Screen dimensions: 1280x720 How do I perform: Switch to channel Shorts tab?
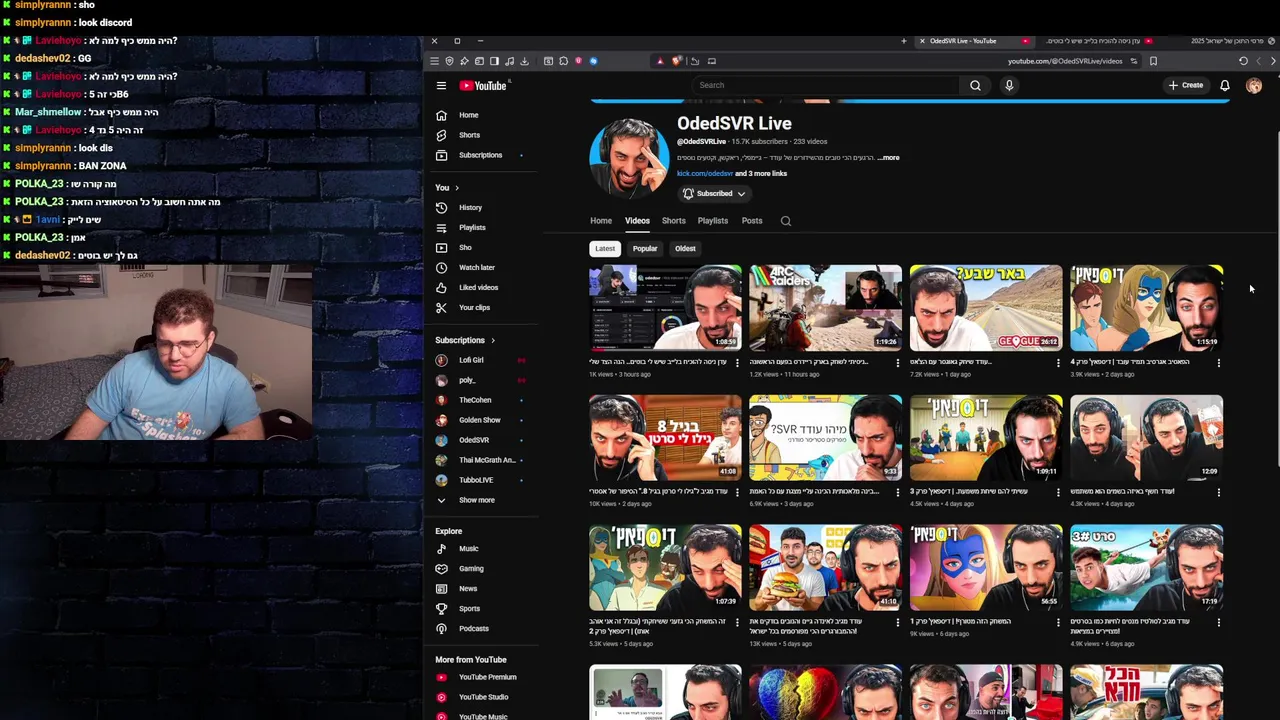[x=674, y=221]
